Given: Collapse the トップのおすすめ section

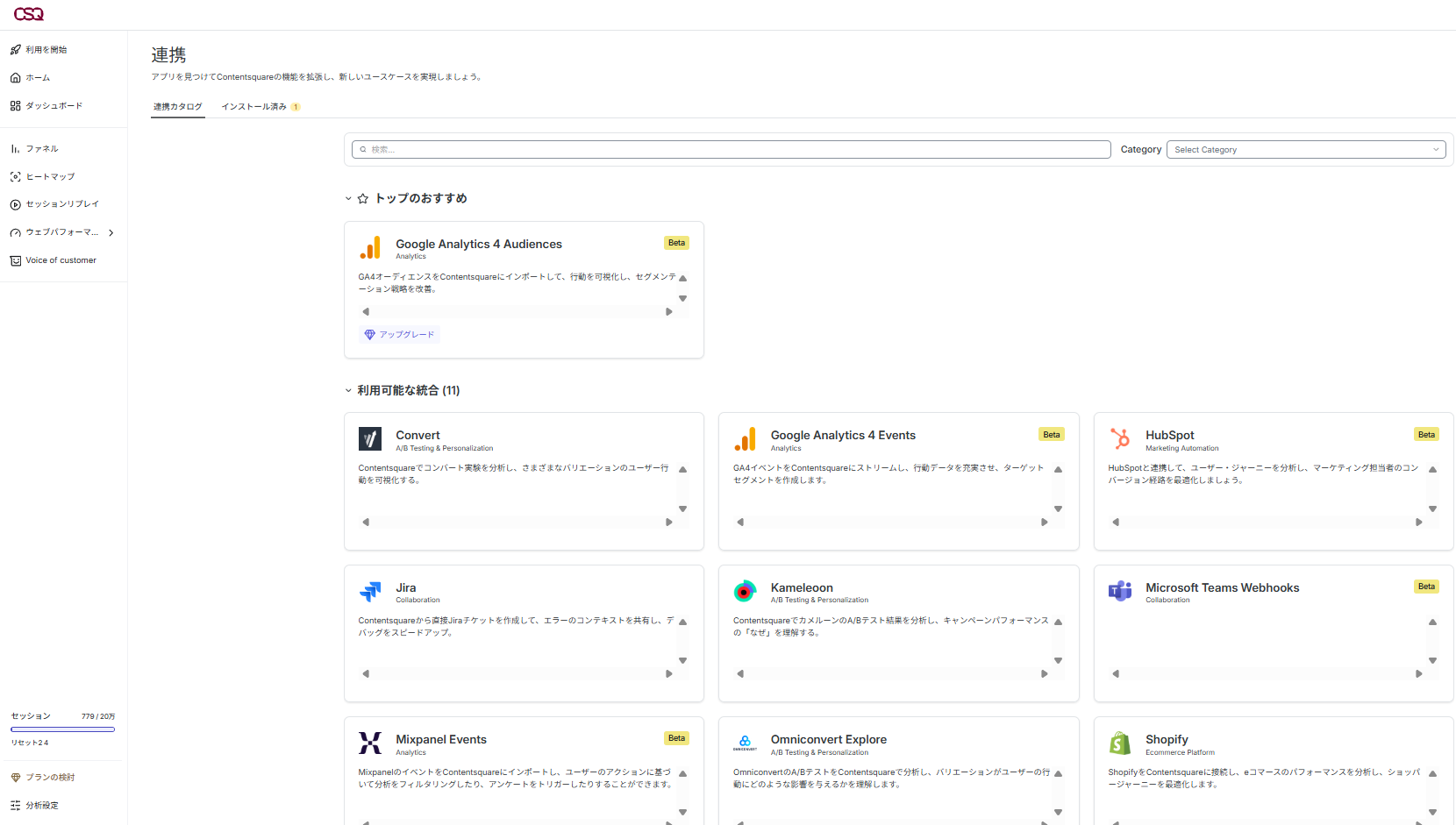Looking at the screenshot, I should tap(348, 199).
